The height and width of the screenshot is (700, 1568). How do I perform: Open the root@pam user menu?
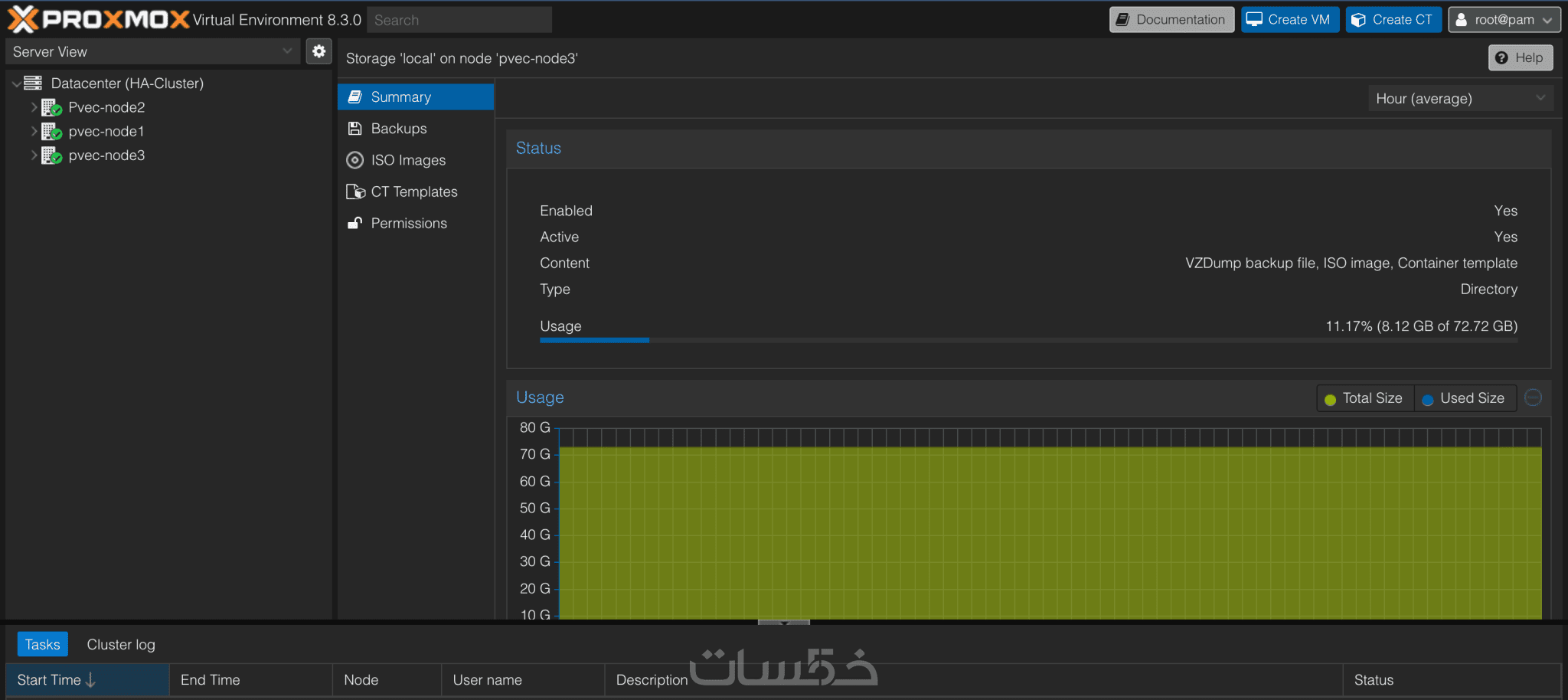click(1504, 20)
